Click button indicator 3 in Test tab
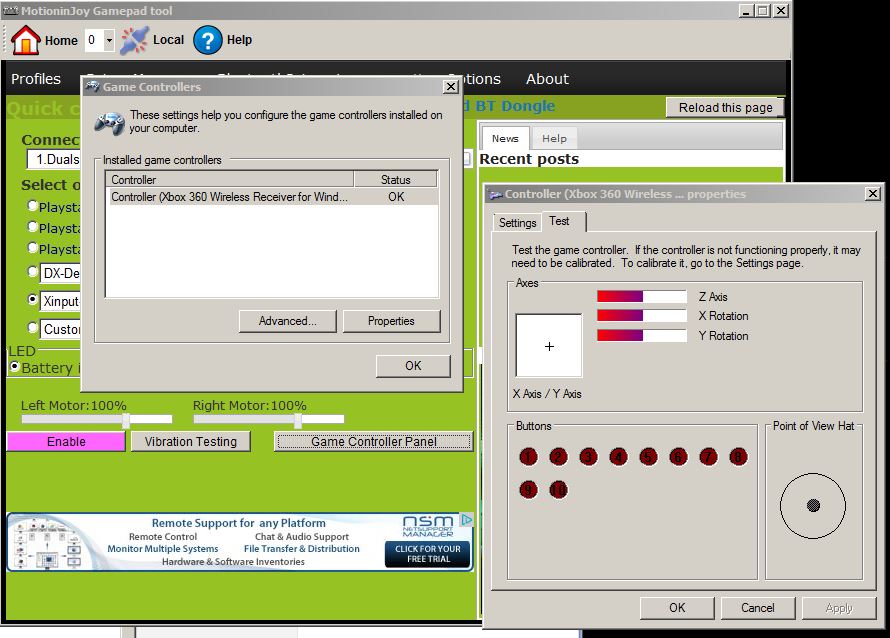The height and width of the screenshot is (638, 890). 588,457
